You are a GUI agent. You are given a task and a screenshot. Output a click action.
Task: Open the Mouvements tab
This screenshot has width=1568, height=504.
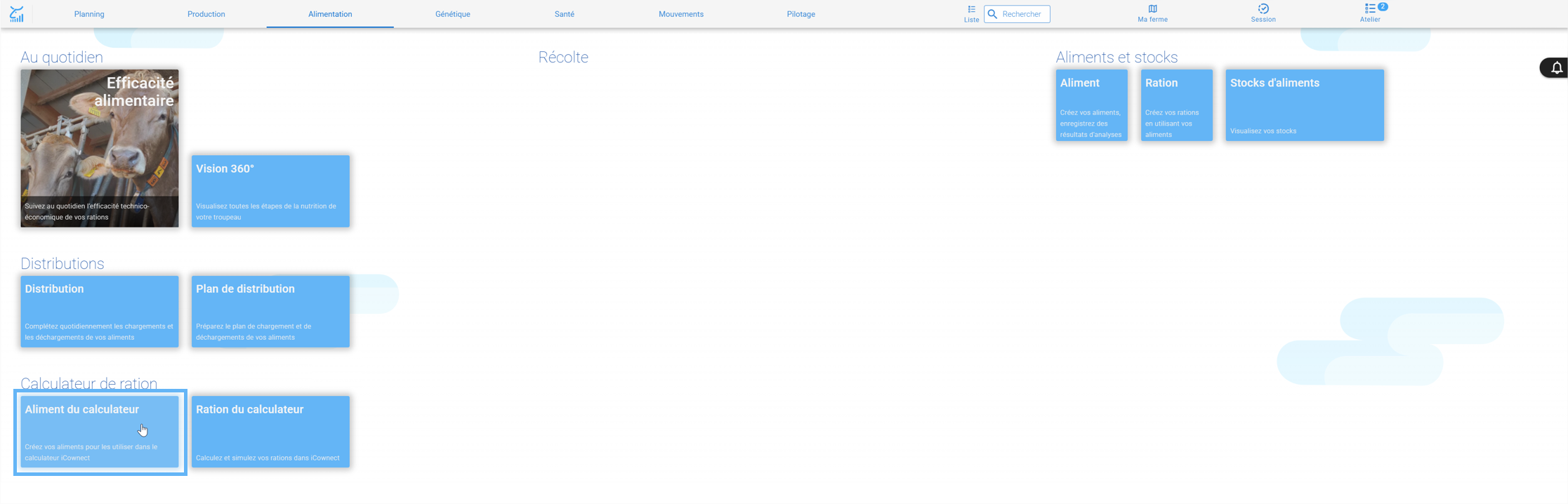tap(681, 14)
